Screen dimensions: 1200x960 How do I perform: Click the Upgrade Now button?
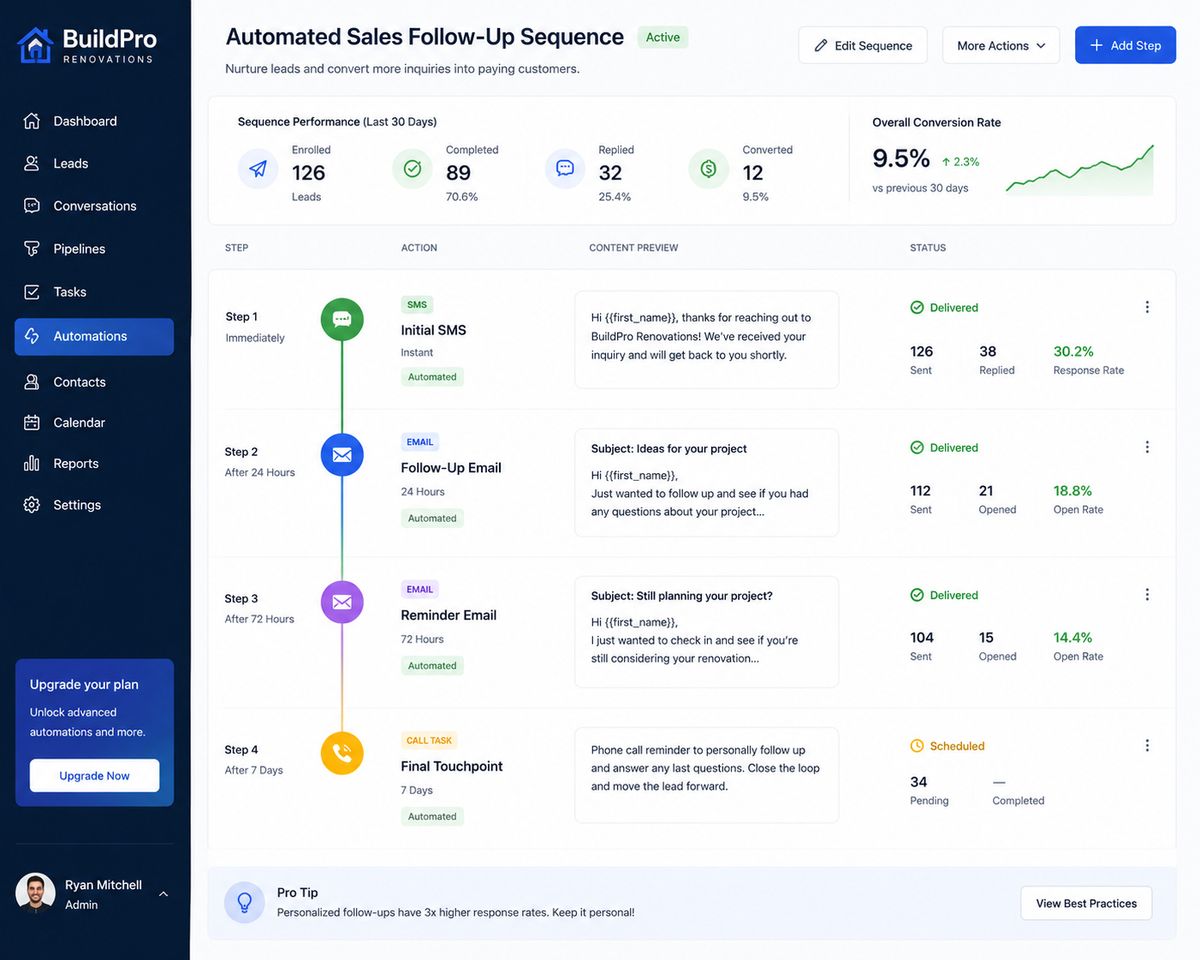coord(94,776)
